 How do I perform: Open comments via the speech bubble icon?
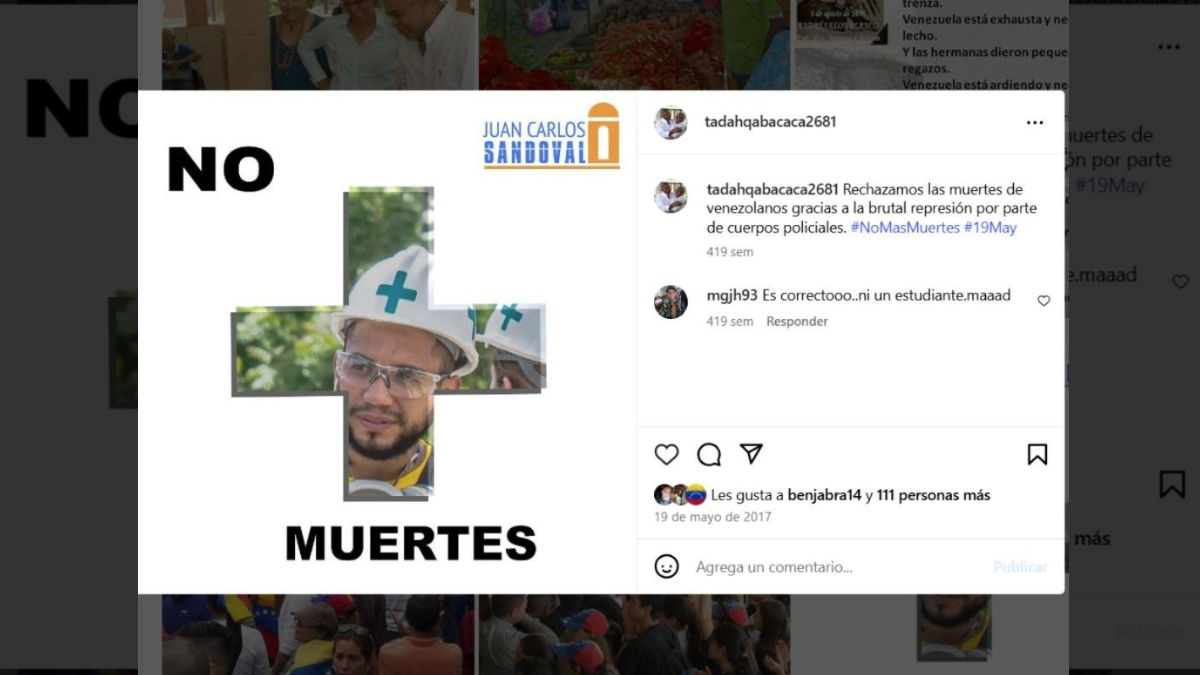709,455
